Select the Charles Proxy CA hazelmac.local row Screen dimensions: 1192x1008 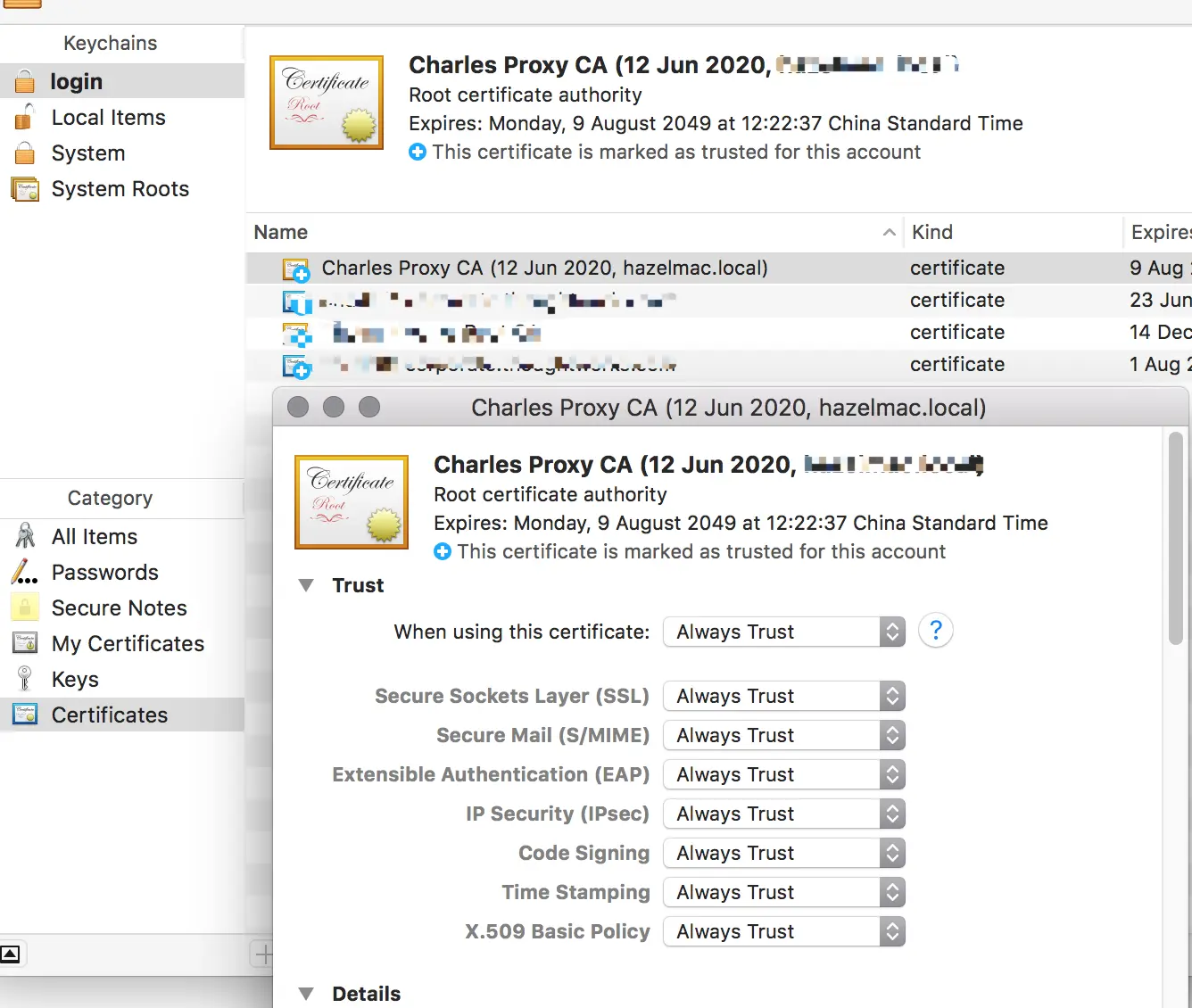coord(719,268)
